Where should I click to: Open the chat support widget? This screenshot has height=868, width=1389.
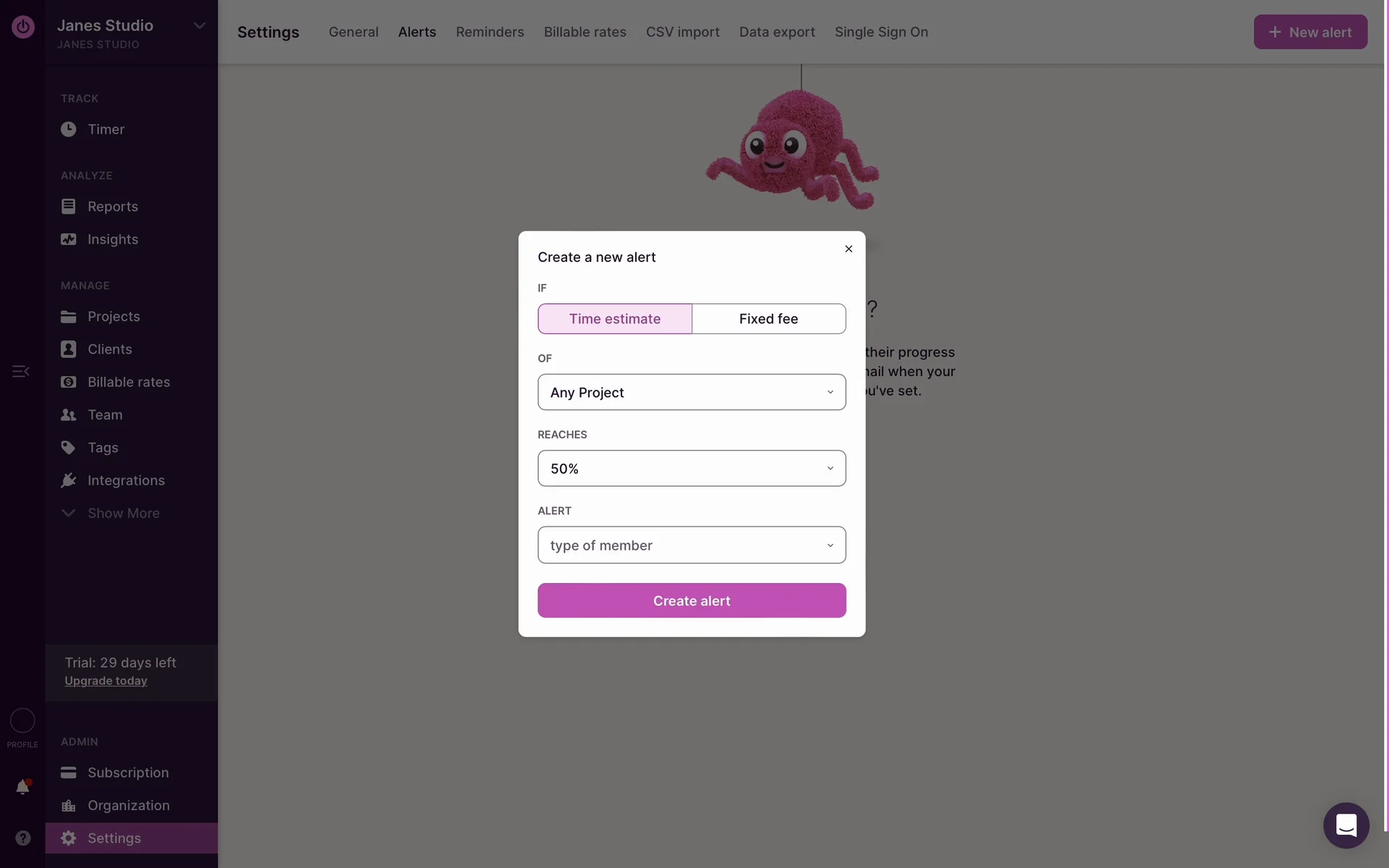[1346, 825]
